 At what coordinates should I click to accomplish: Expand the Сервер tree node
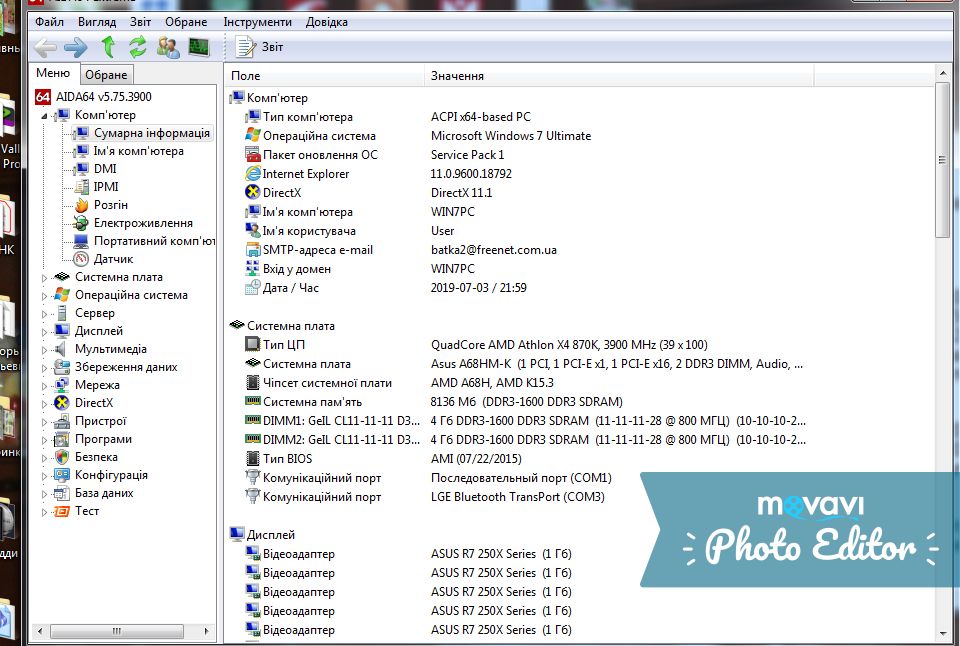44,314
